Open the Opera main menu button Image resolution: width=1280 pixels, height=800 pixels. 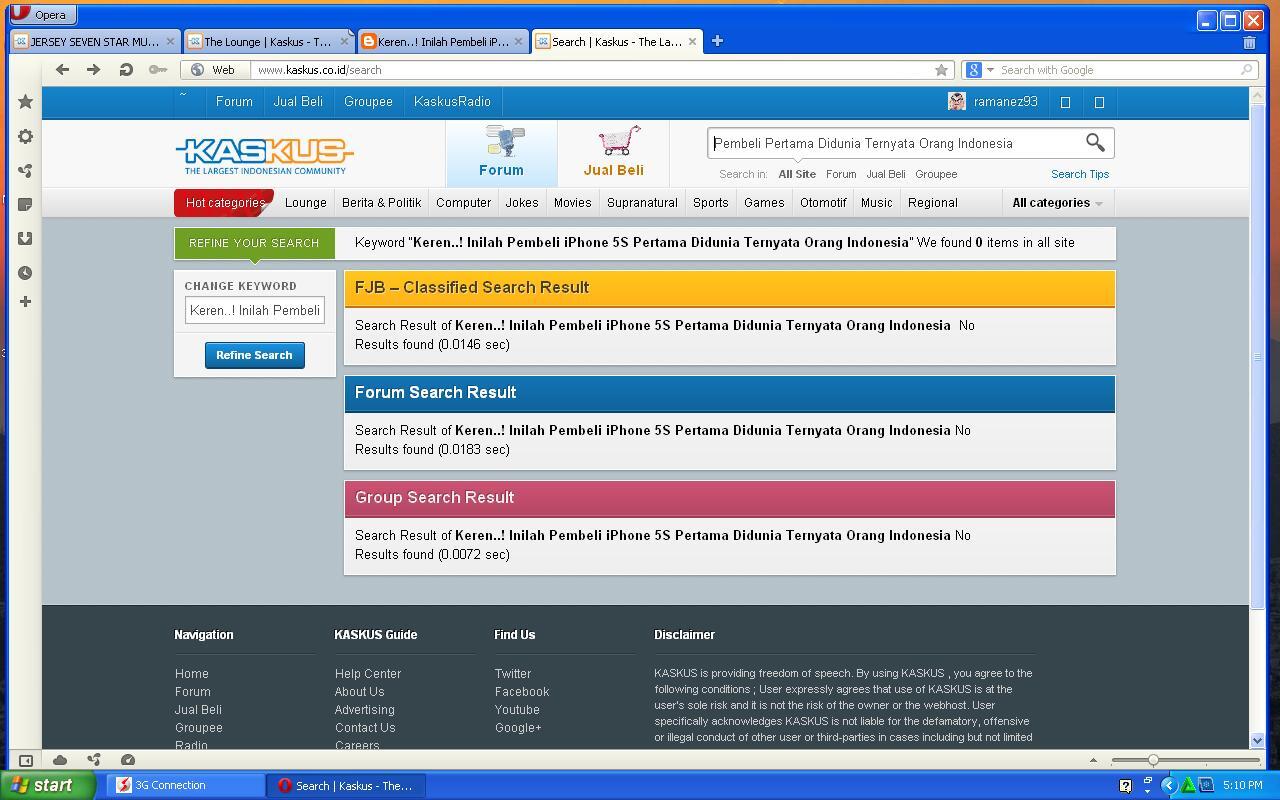click(x=41, y=15)
